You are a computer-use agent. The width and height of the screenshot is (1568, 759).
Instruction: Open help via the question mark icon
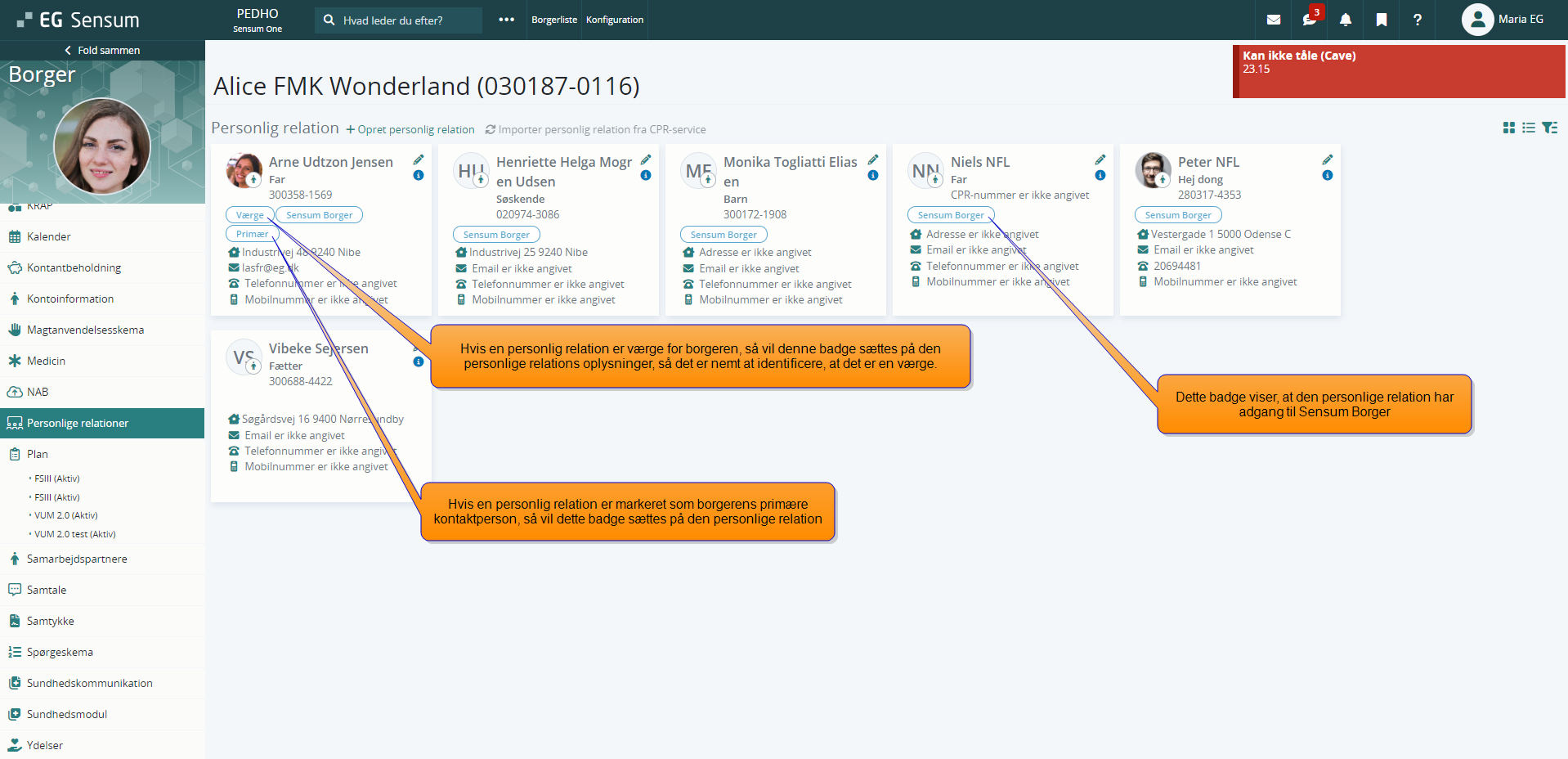[1418, 20]
